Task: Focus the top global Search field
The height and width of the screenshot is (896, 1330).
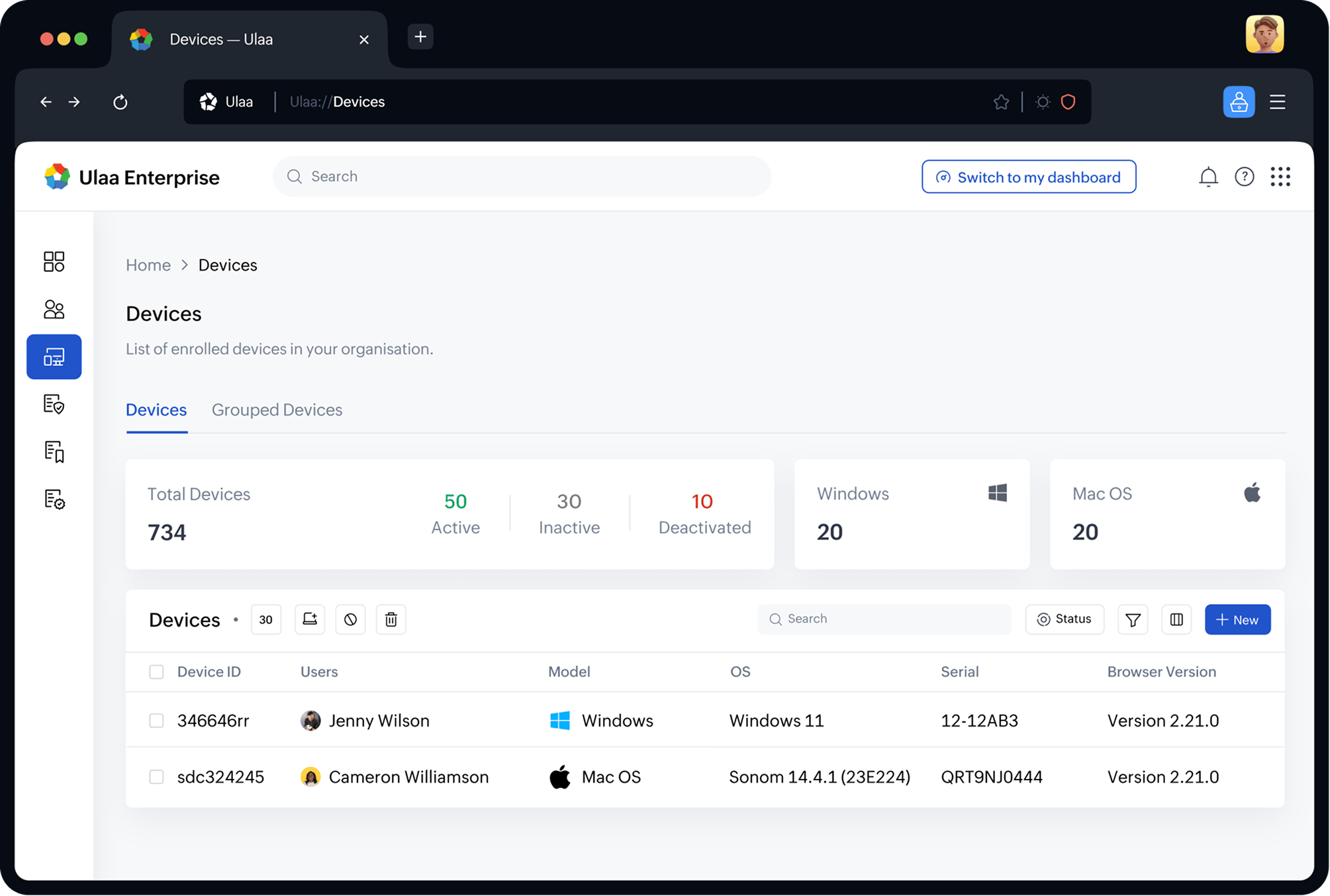Action: tap(522, 177)
